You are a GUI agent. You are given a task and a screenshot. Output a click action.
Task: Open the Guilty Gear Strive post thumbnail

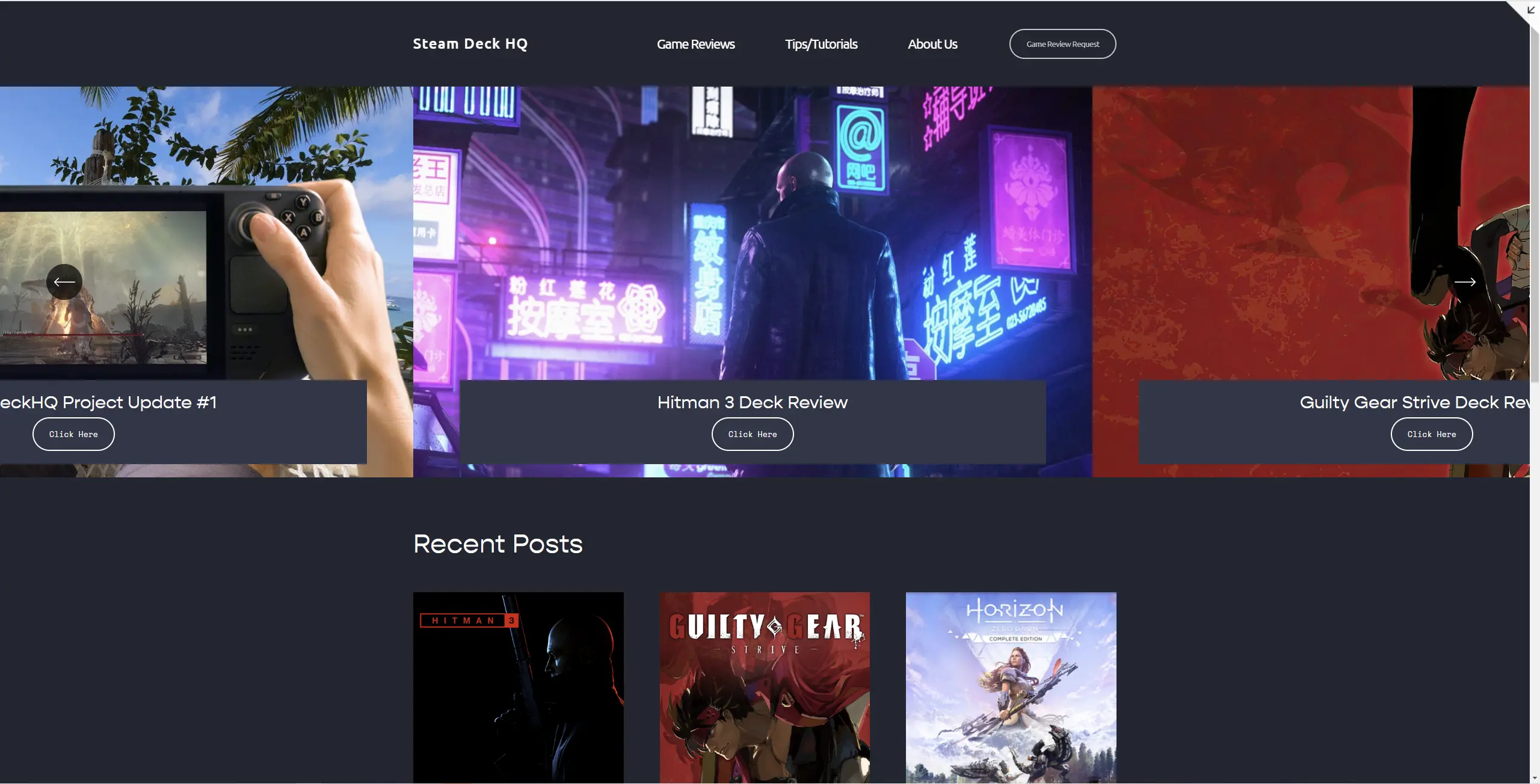click(765, 687)
